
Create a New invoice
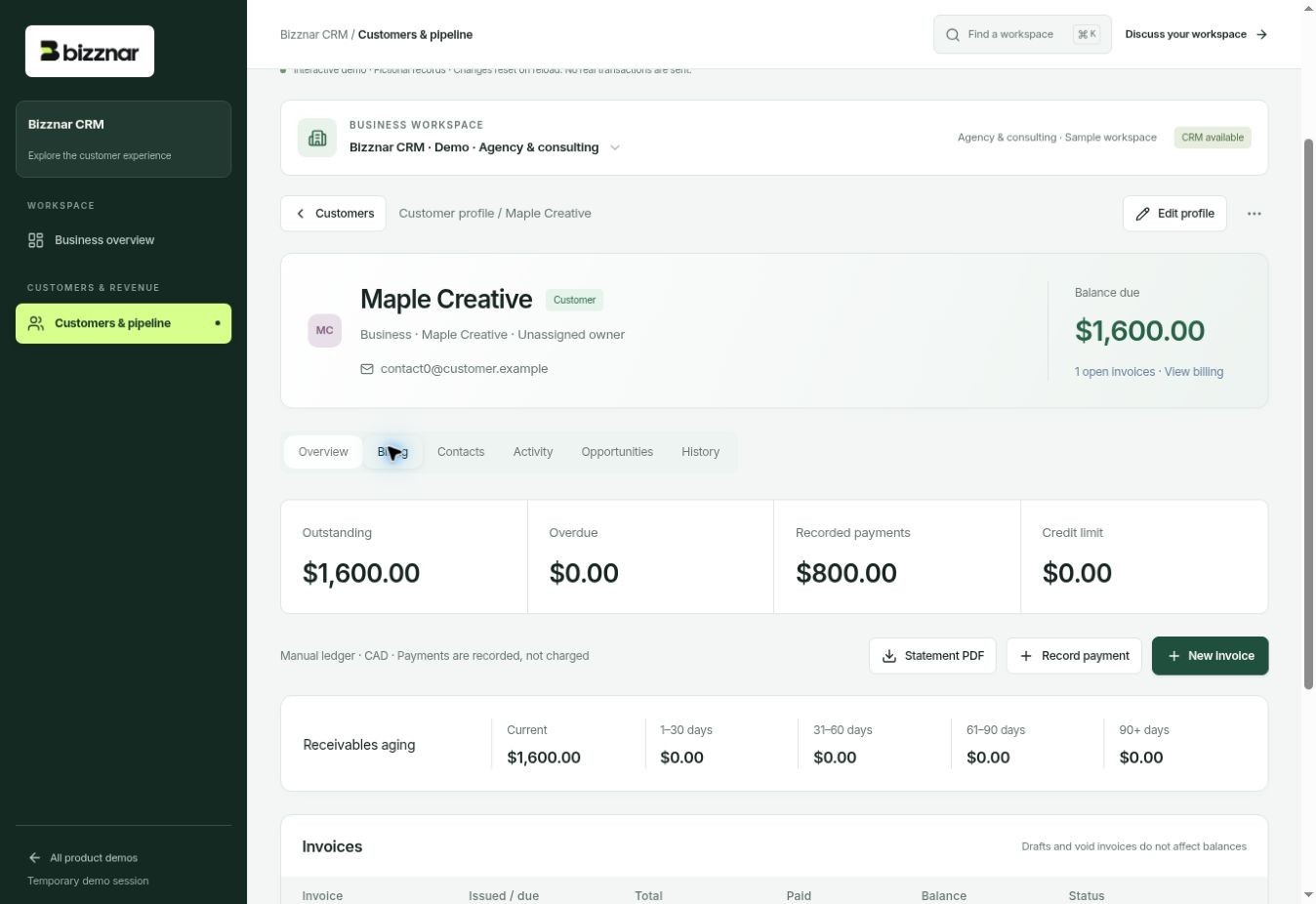pyautogui.click(x=1210, y=656)
